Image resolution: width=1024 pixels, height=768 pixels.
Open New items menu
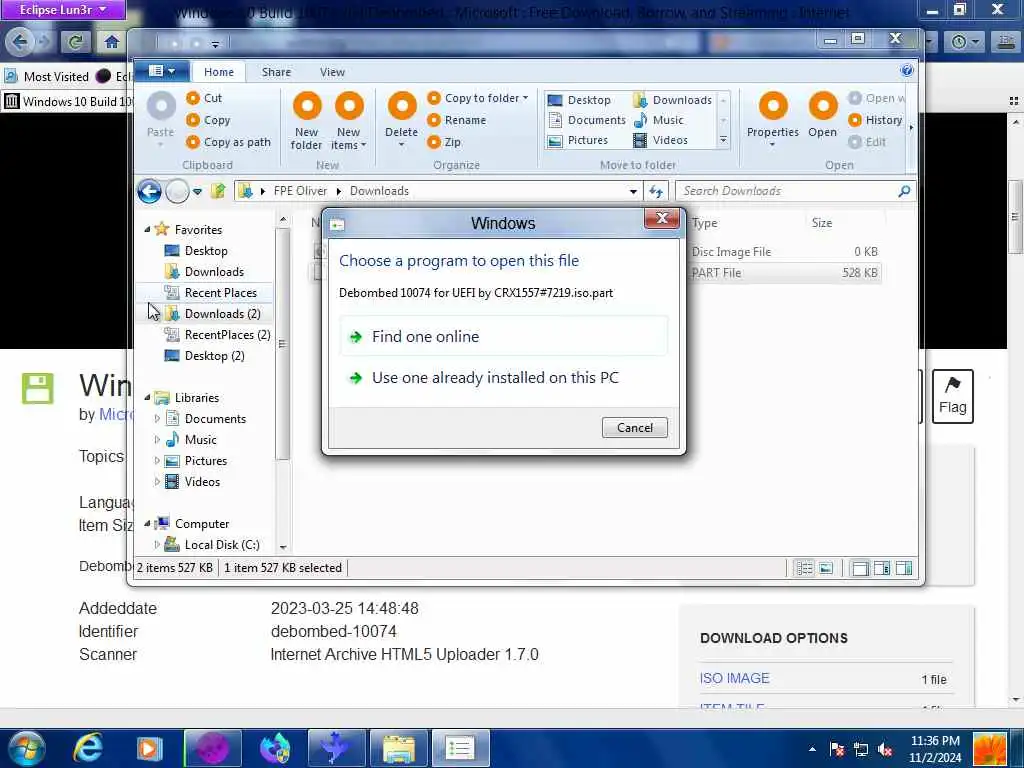(x=349, y=121)
